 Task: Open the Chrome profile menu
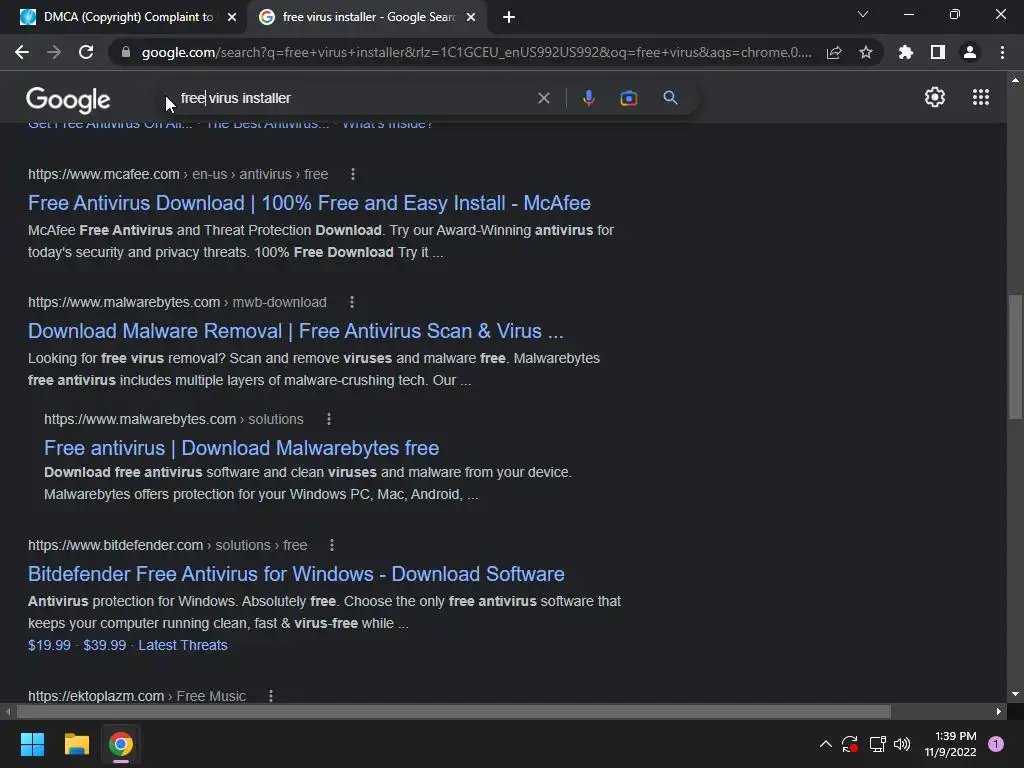point(969,52)
